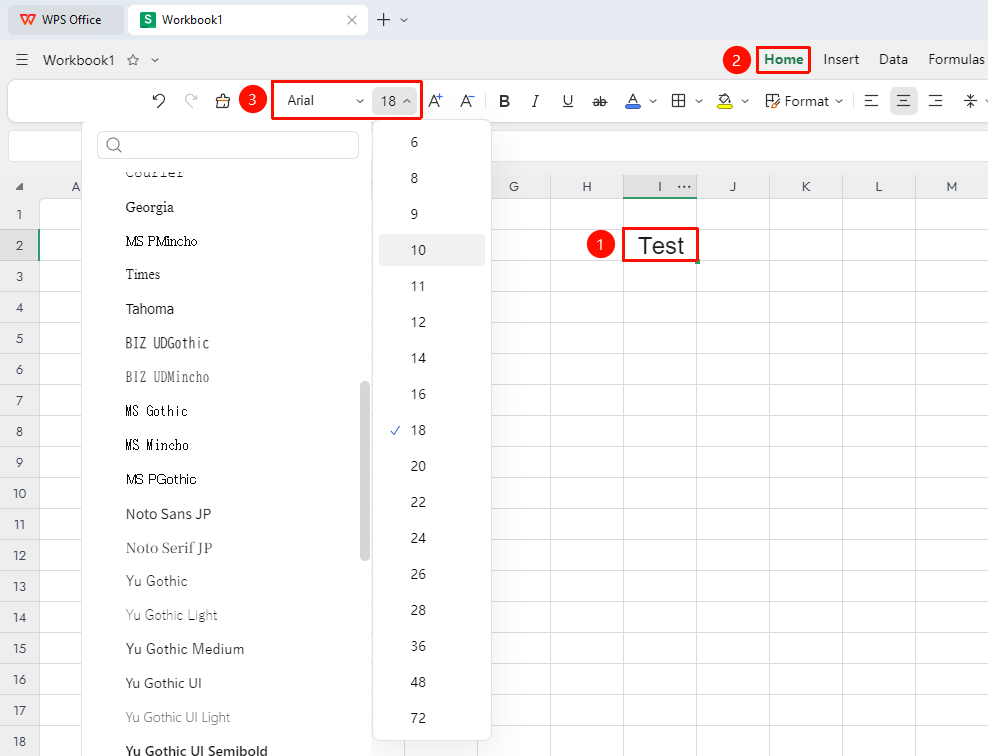Click the Undo arrow icon
Screen dimensions: 988x756
point(159,101)
